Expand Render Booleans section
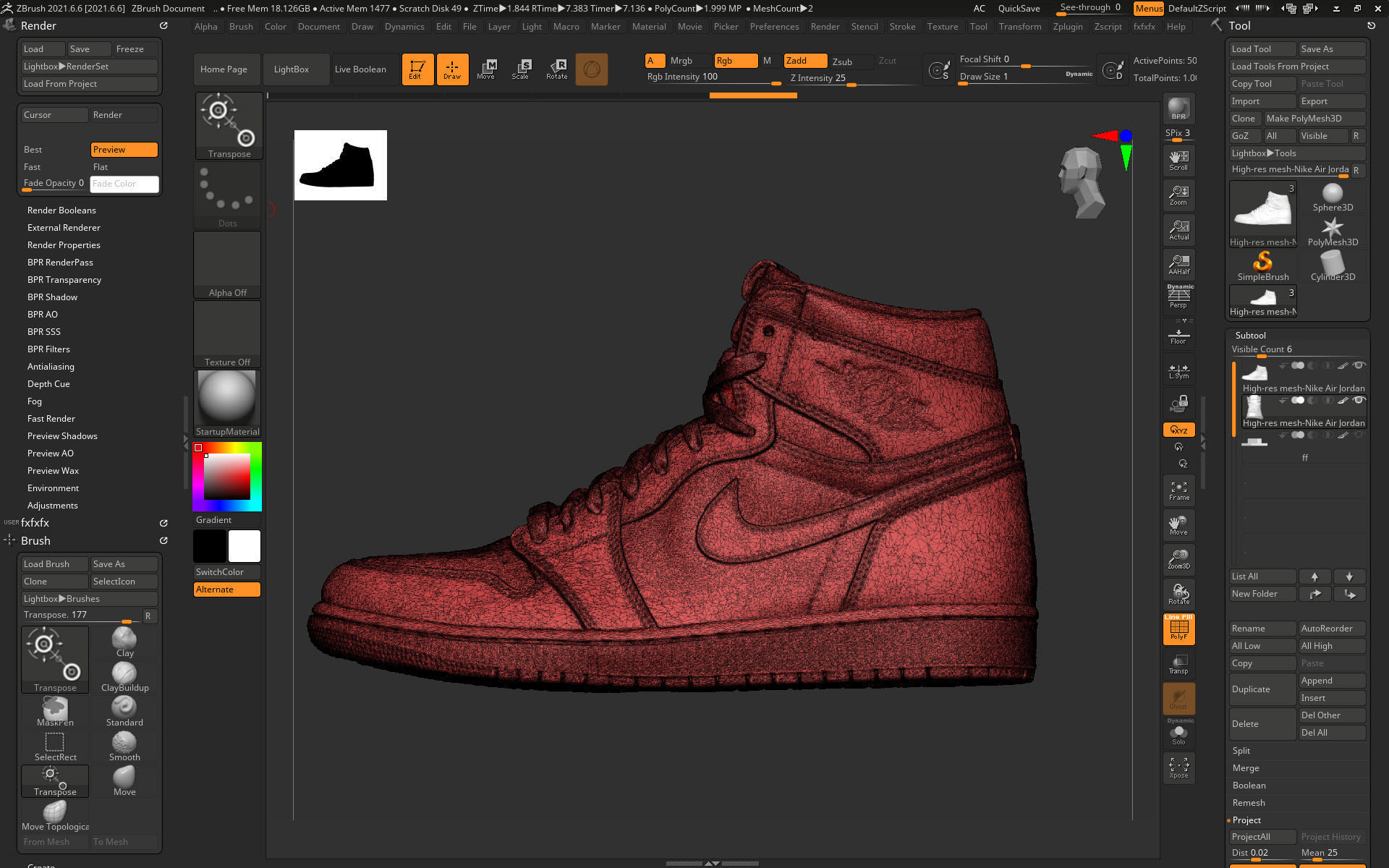 (61, 210)
